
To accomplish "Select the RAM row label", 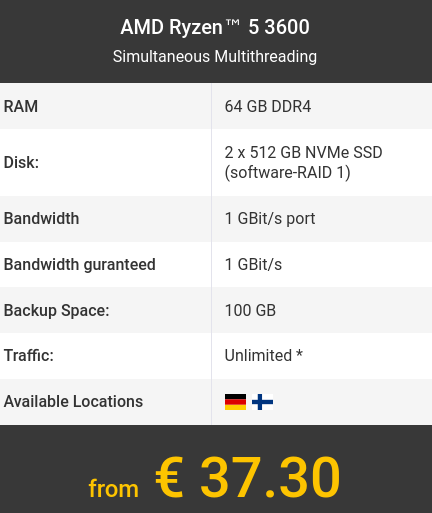I will 21,106.
